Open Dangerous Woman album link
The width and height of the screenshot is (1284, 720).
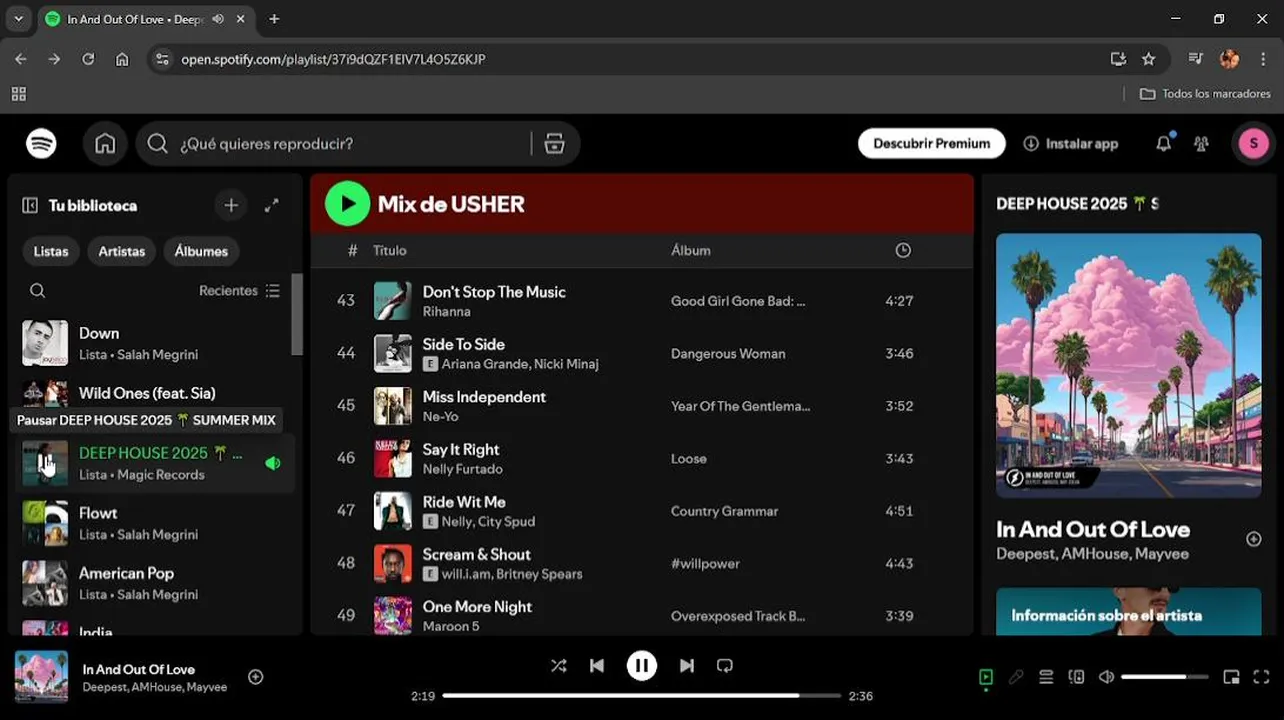coord(727,354)
